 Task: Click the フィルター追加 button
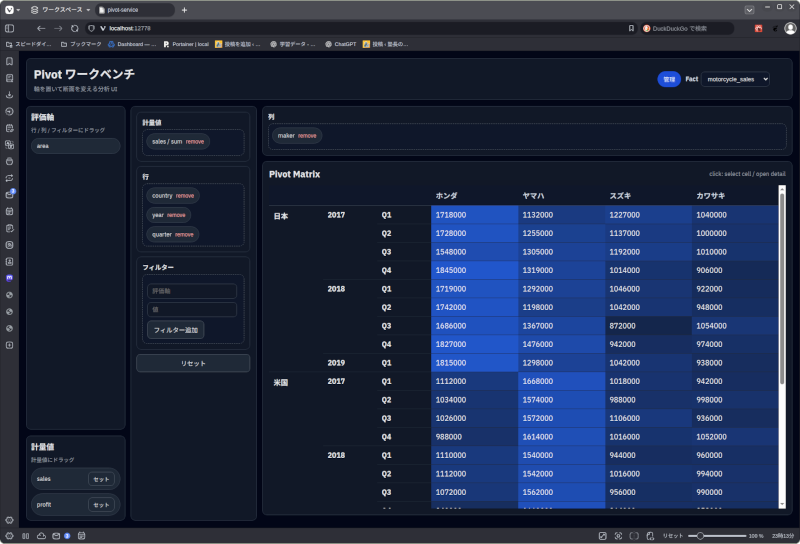[176, 329]
